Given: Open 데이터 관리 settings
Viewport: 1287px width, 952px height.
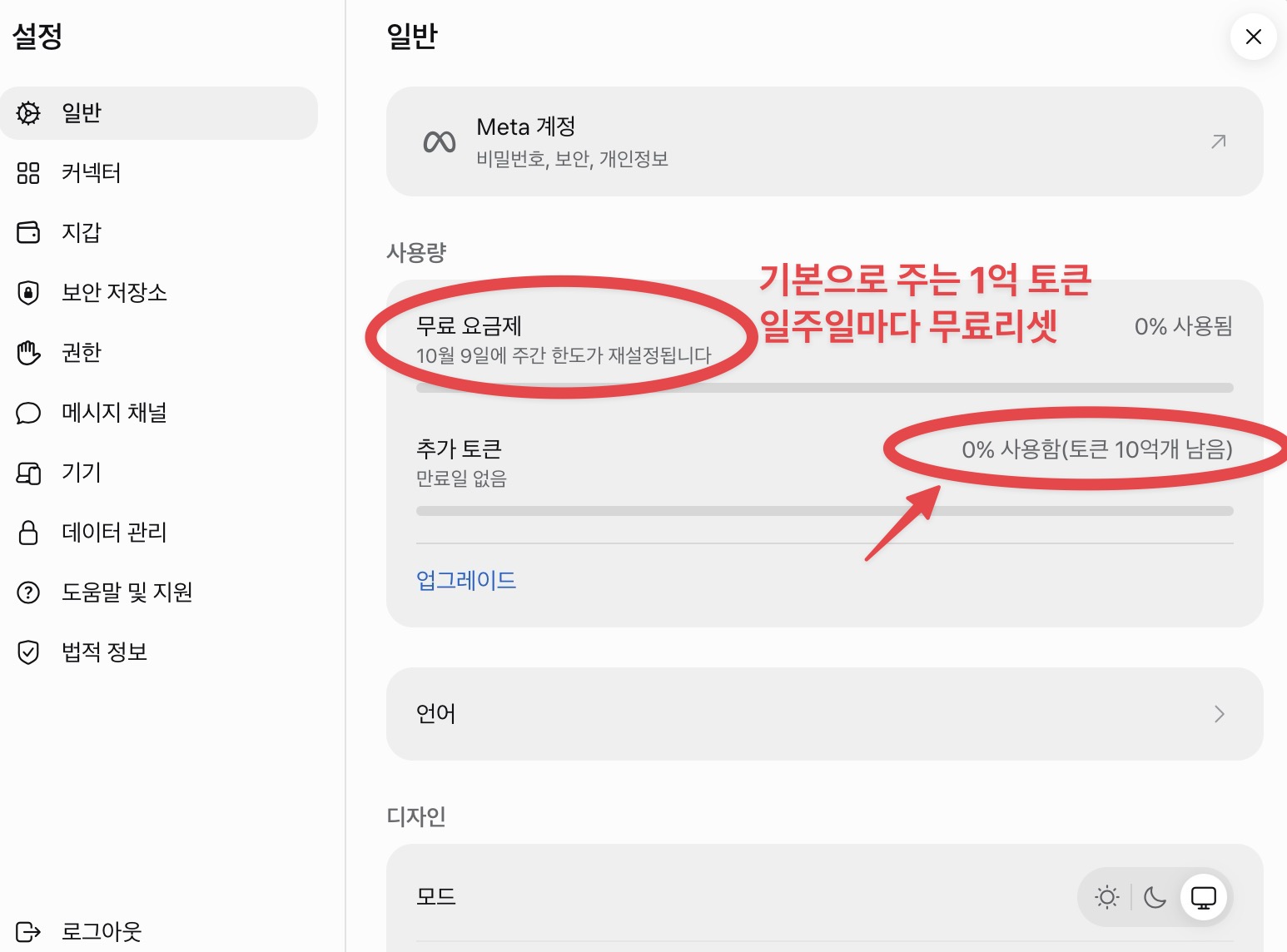Looking at the screenshot, I should (159, 533).
